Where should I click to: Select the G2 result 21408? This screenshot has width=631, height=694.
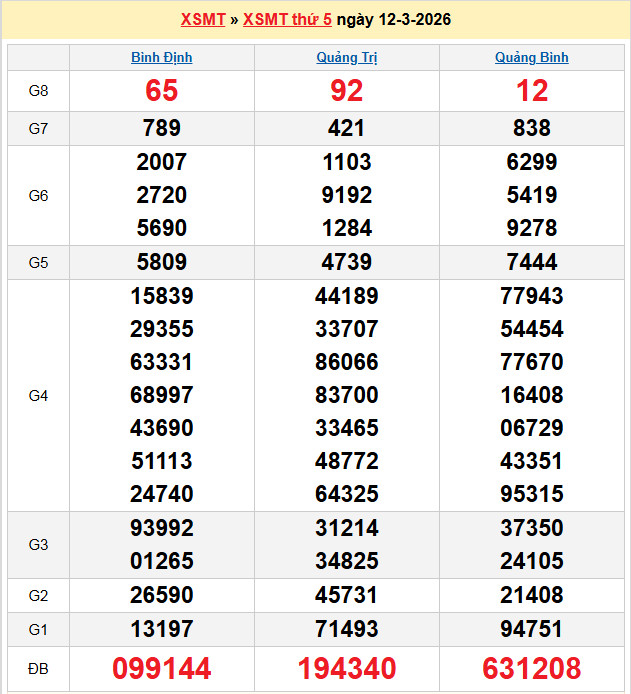[532, 595]
